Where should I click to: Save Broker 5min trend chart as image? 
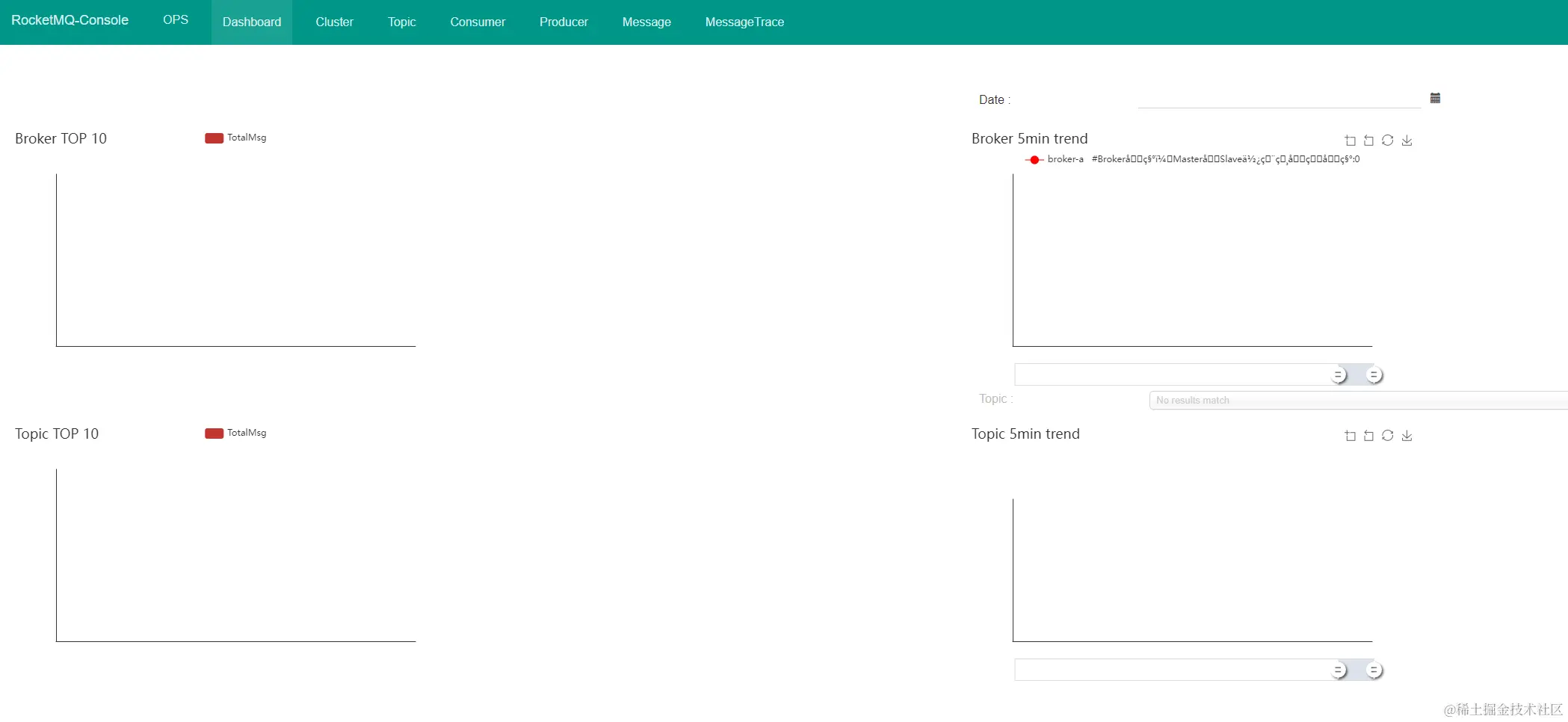[1407, 141]
